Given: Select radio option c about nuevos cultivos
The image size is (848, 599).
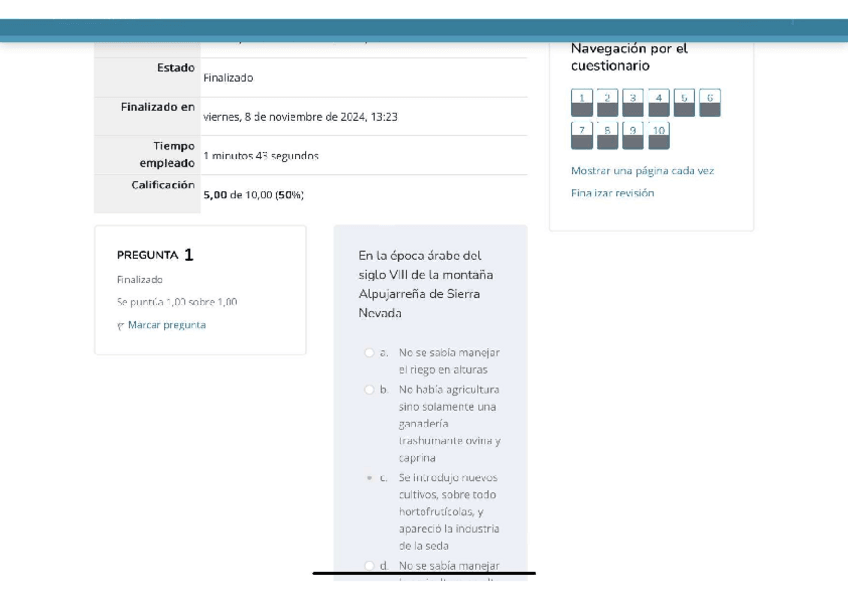Looking at the screenshot, I should tap(369, 477).
